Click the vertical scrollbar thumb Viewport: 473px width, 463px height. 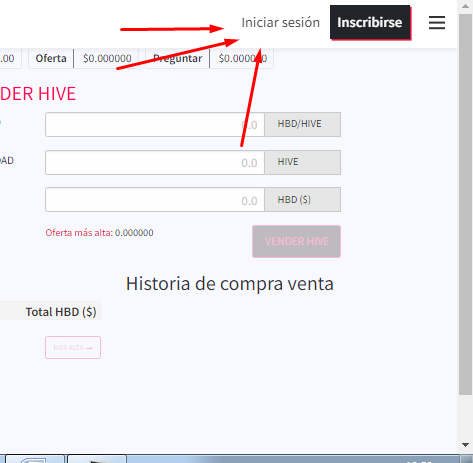click(465, 204)
